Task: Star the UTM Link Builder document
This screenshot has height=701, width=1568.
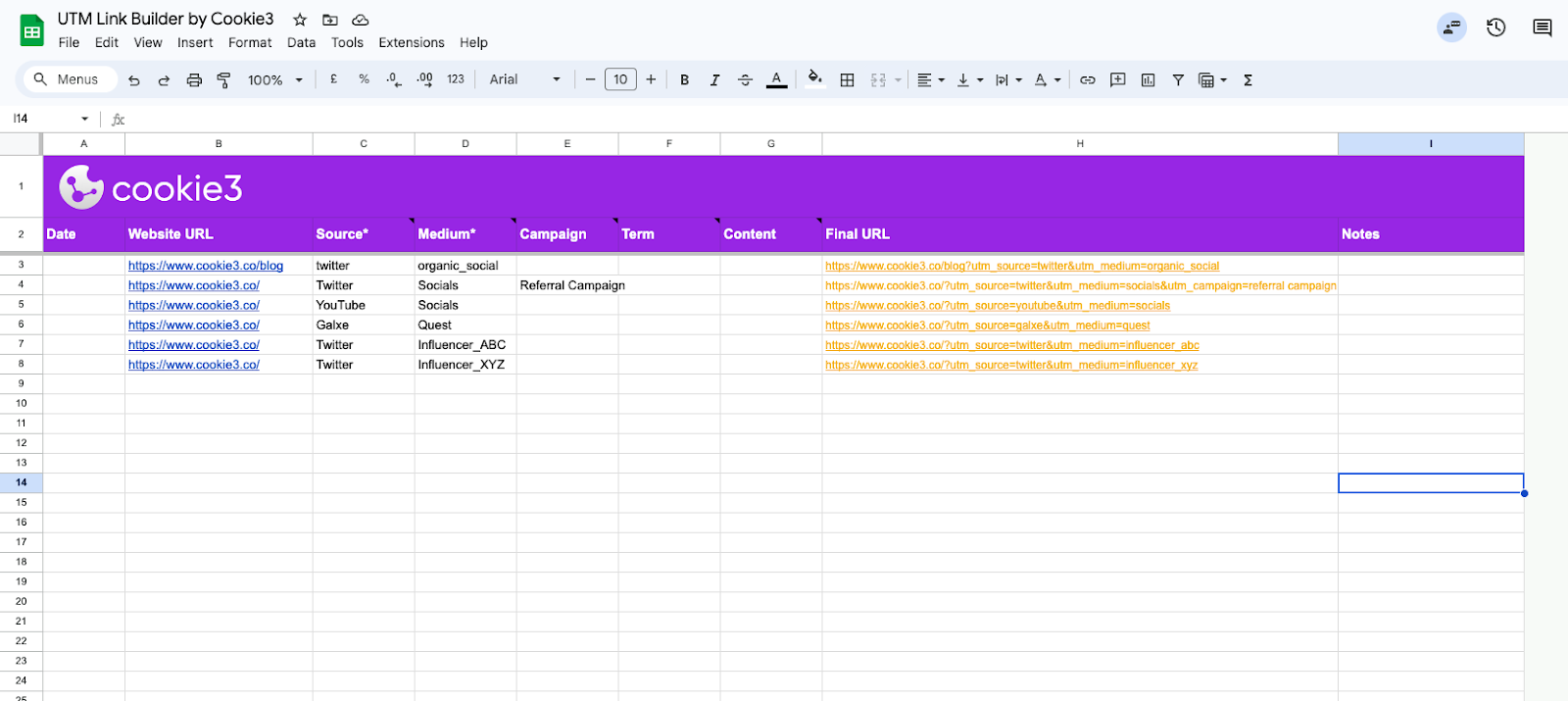Action: pos(300,20)
